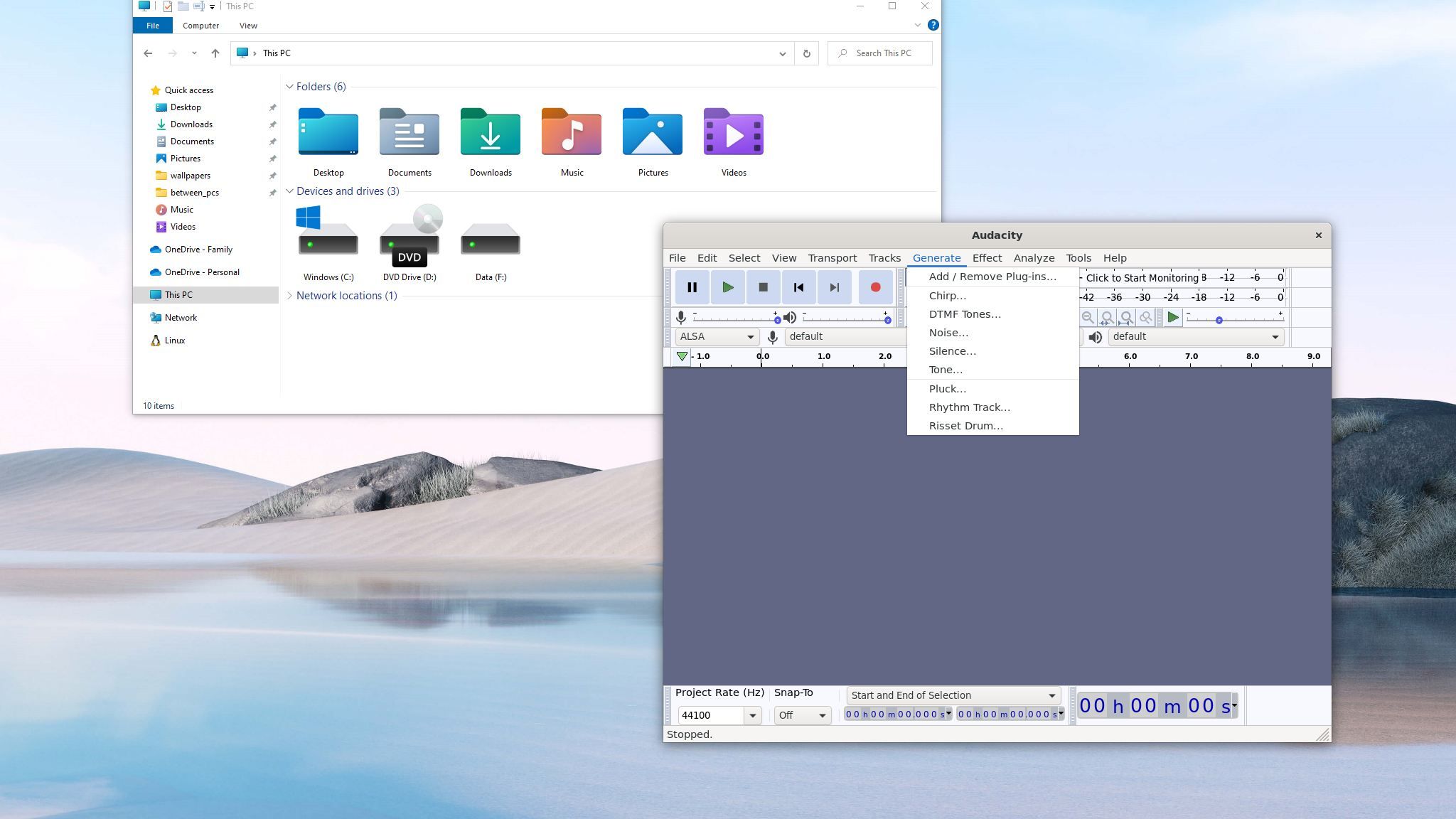Choose Risset Drum... from the Generate menu
Viewport: 1456px width, 819px height.
[x=993, y=426]
